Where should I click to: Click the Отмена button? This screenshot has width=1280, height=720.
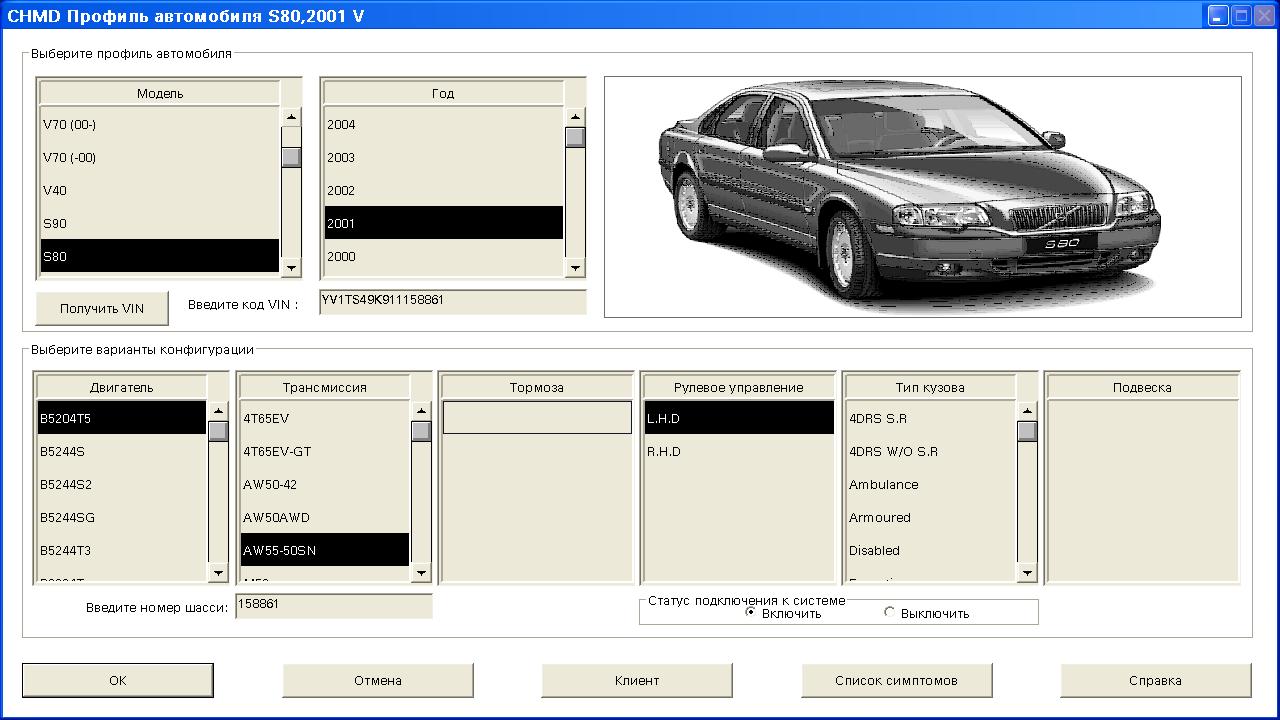(x=378, y=680)
